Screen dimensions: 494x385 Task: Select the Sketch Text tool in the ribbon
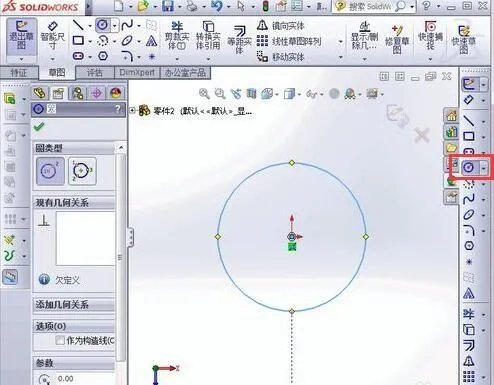151,41
